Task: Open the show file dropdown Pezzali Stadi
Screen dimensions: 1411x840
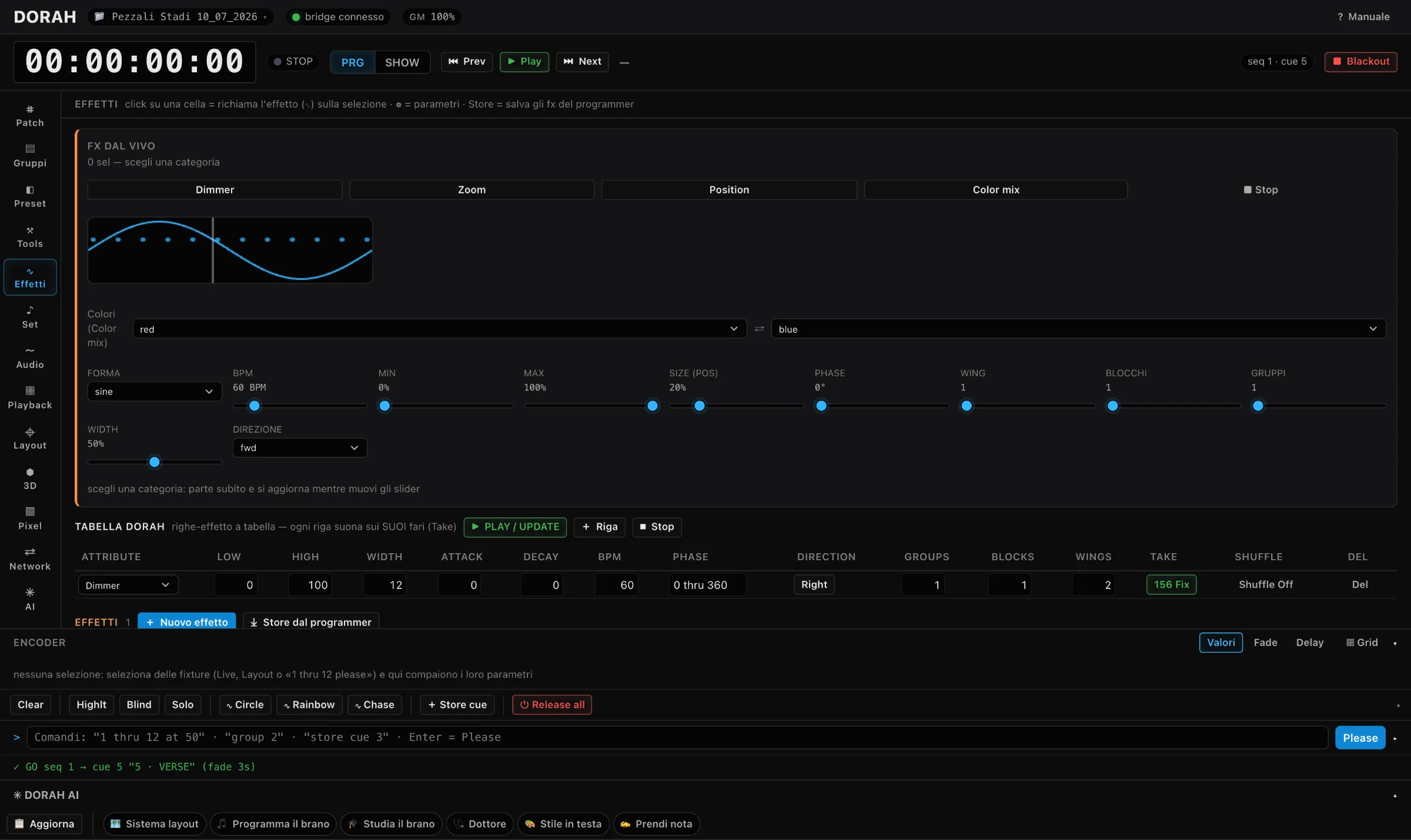Action: 180,16
